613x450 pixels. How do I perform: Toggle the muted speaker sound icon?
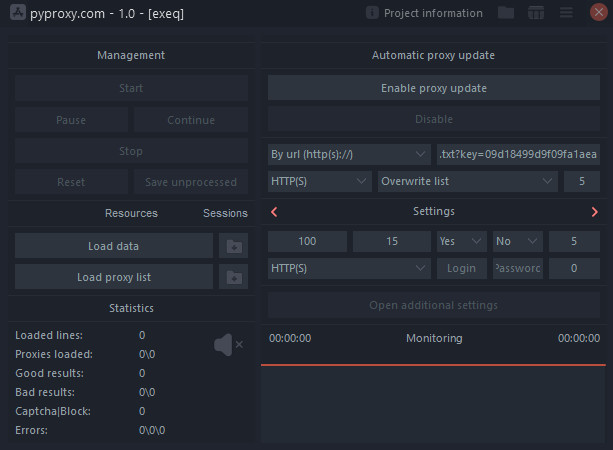229,345
